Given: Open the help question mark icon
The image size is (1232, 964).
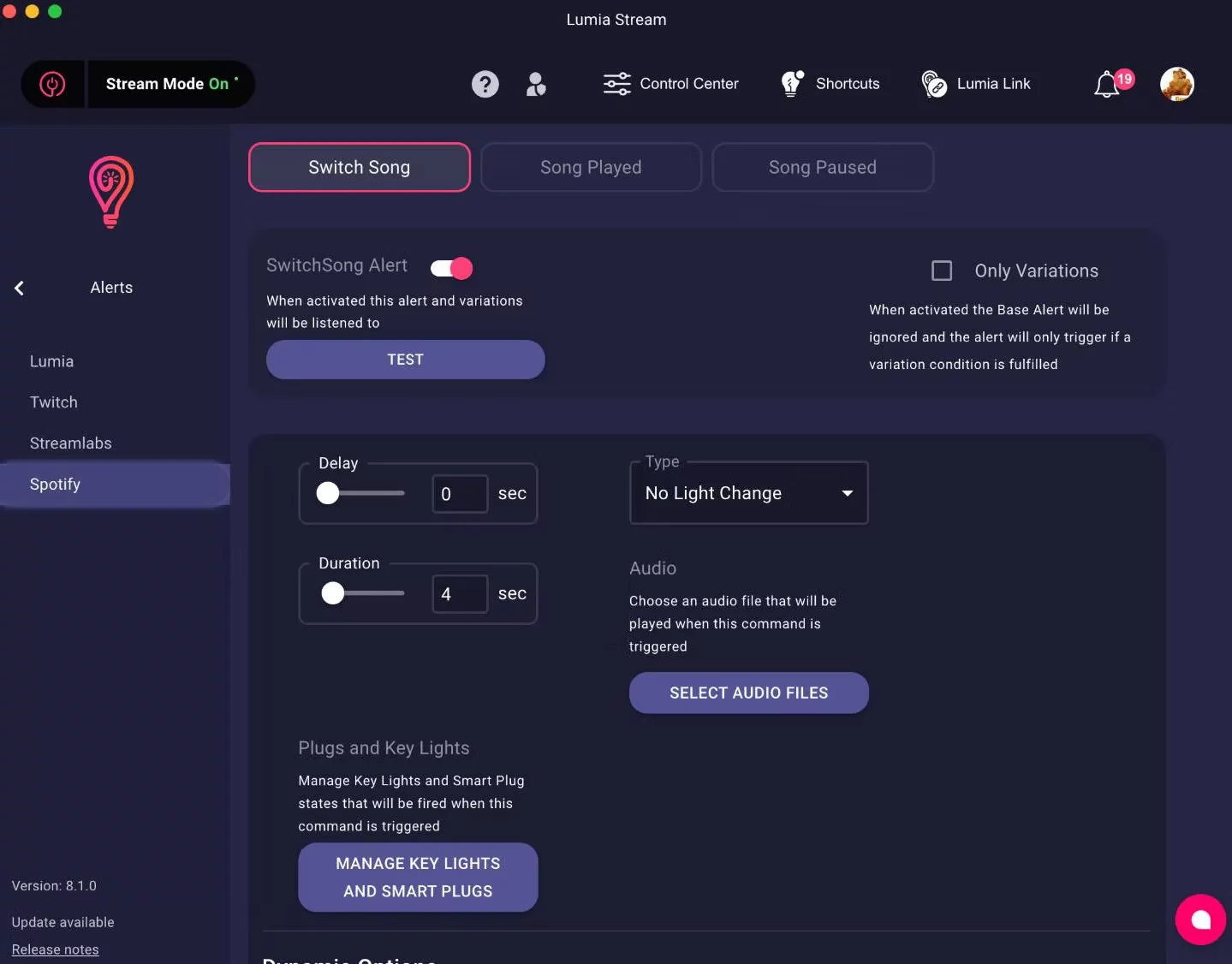Looking at the screenshot, I should tap(485, 84).
